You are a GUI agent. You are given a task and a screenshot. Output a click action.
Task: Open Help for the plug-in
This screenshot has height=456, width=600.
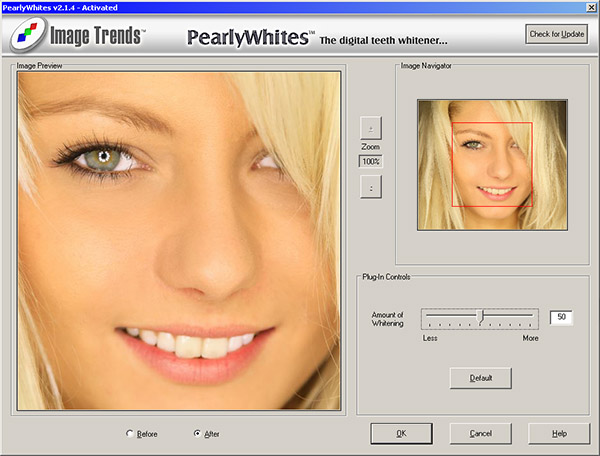559,433
